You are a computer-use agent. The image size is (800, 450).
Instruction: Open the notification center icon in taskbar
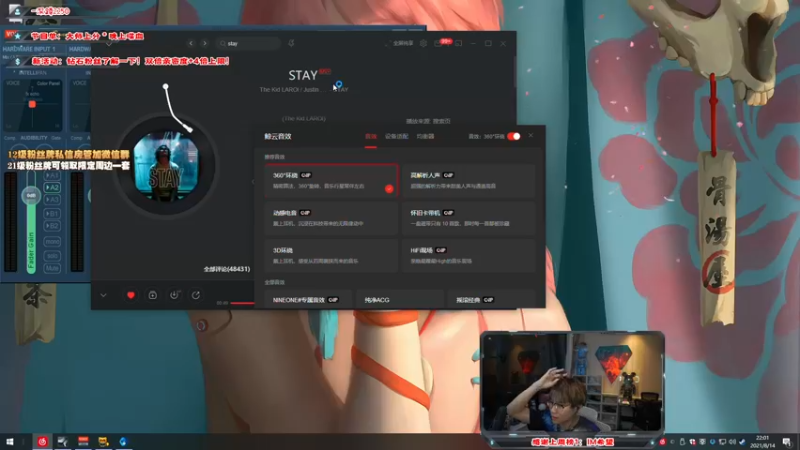(x=786, y=442)
